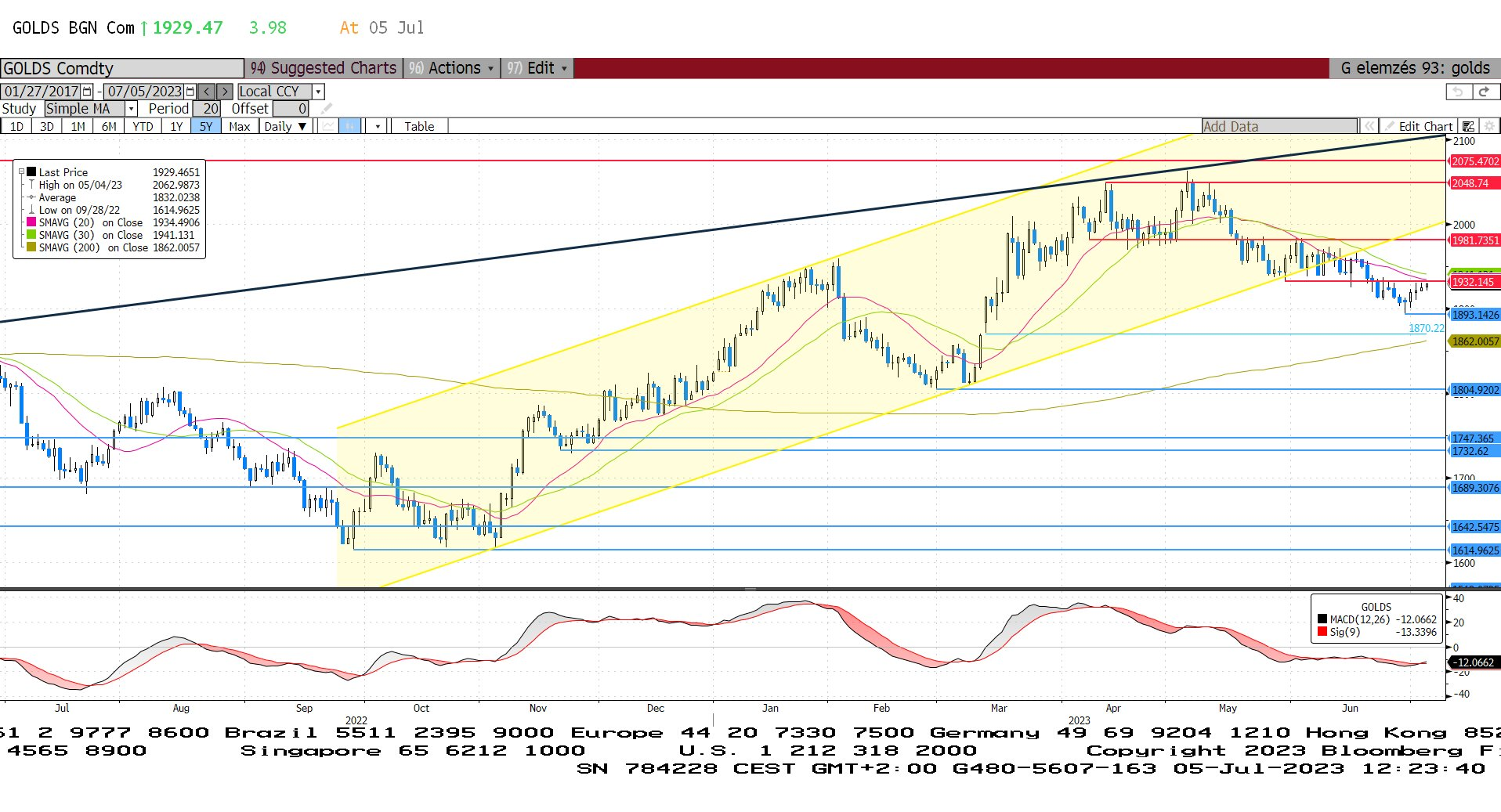Click the start date field 01/27/2017
The height and width of the screenshot is (812, 1501).
click(x=42, y=92)
